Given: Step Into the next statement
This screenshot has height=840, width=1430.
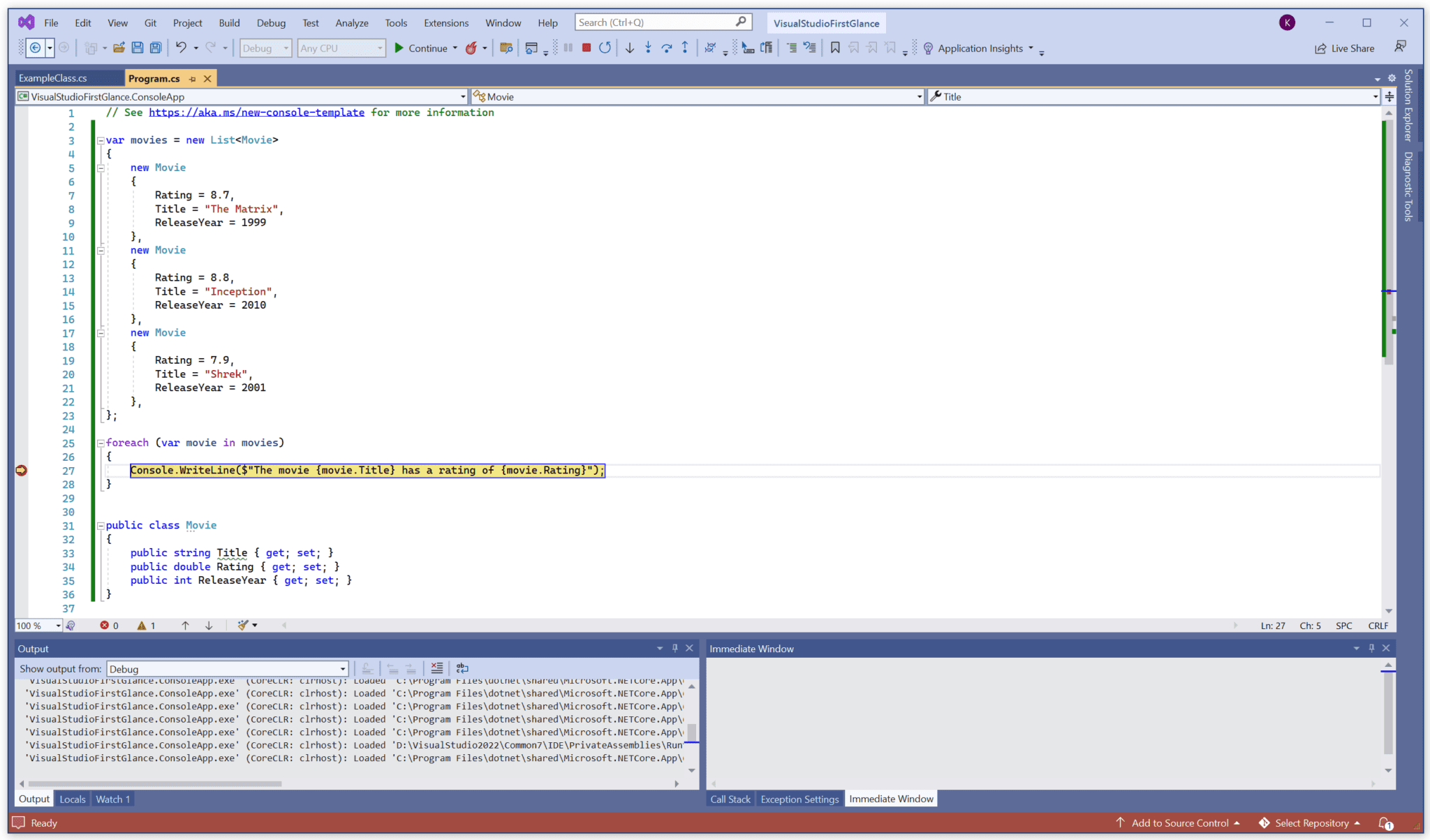Looking at the screenshot, I should (648, 47).
